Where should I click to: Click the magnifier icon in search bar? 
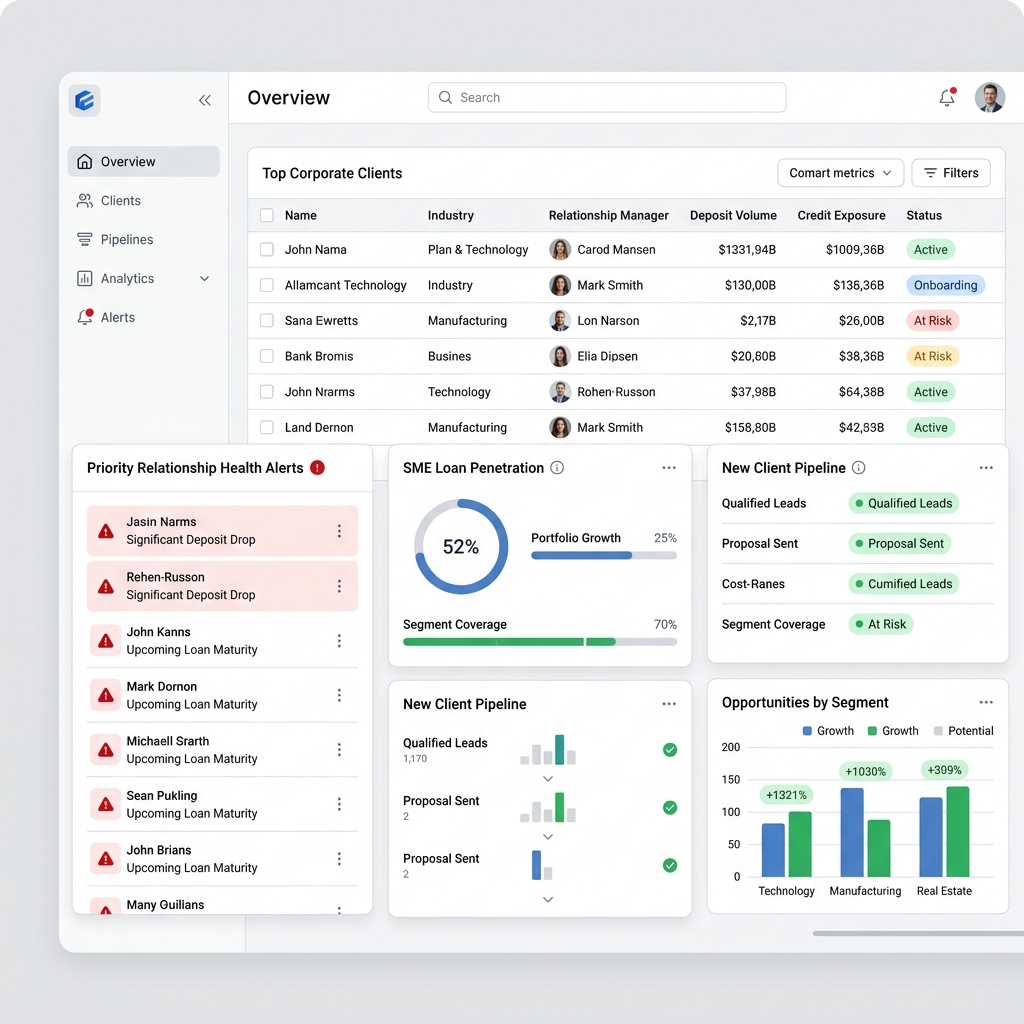point(445,97)
